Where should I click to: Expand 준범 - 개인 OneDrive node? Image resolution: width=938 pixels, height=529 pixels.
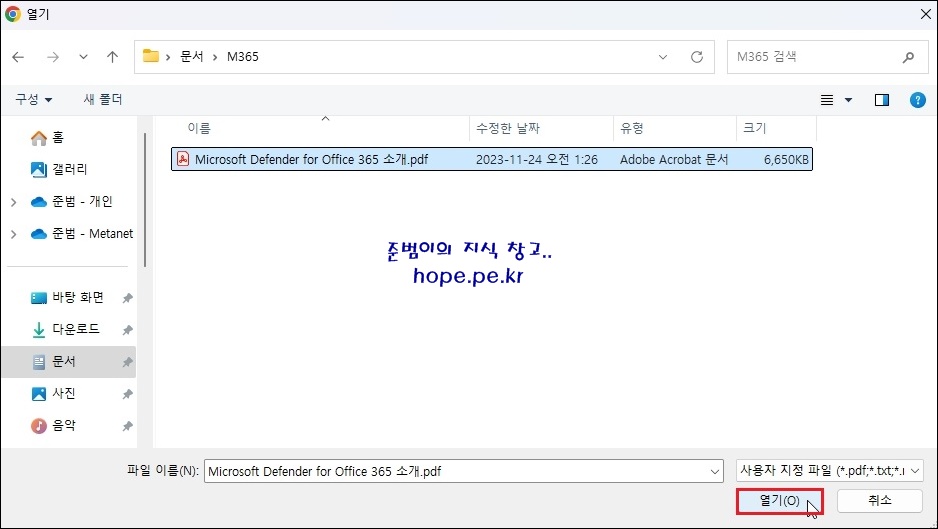pos(14,202)
